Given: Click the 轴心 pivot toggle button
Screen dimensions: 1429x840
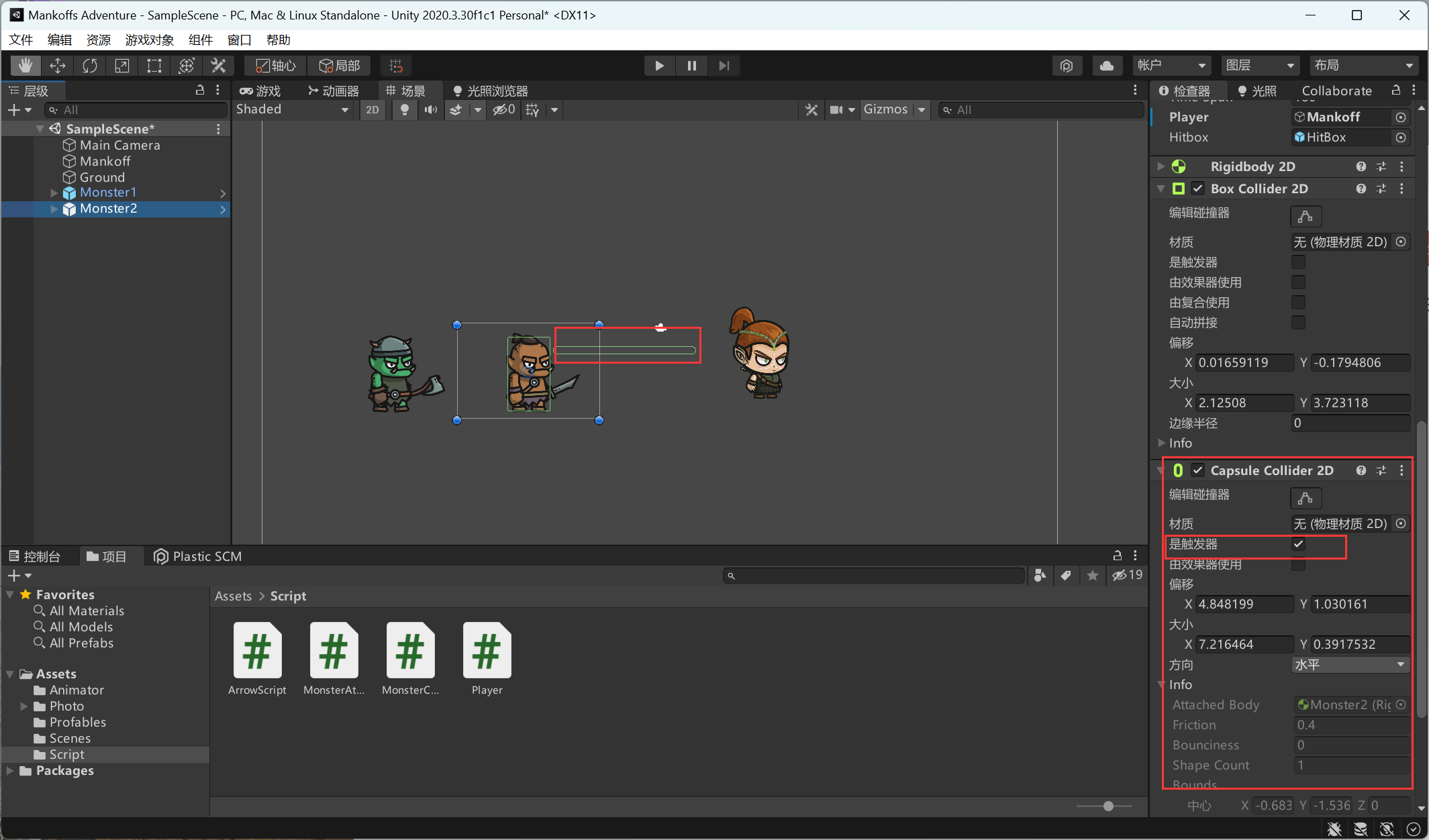Looking at the screenshot, I should [x=276, y=66].
